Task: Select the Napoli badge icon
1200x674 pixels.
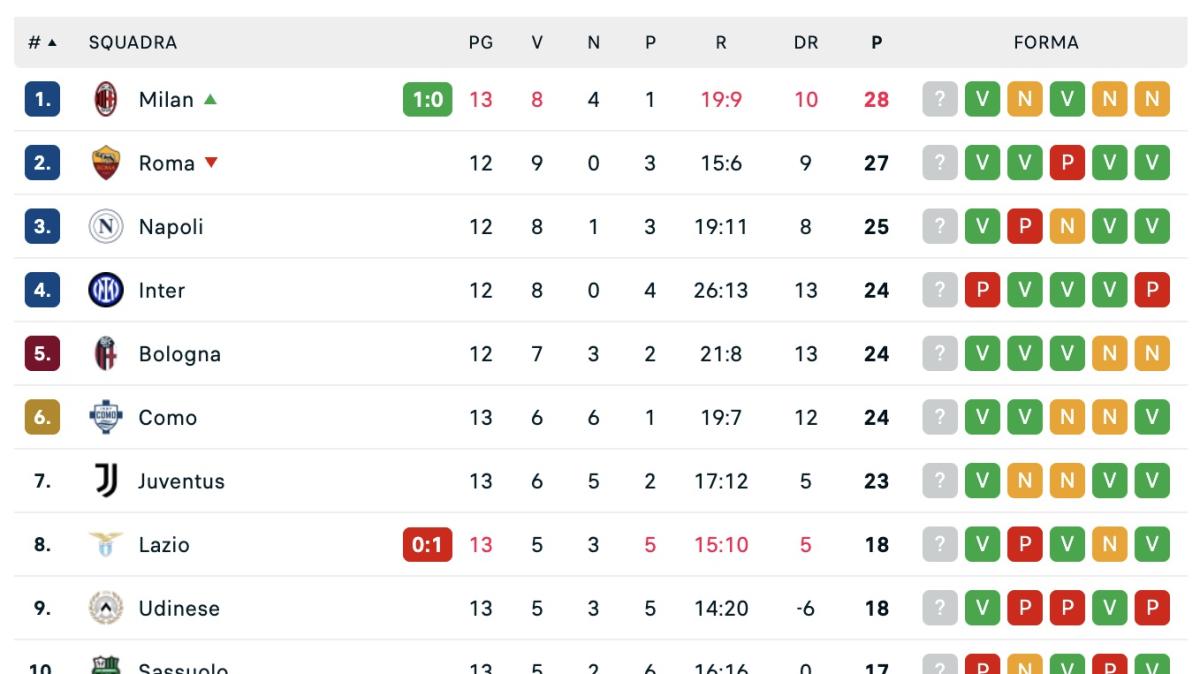Action: (107, 227)
